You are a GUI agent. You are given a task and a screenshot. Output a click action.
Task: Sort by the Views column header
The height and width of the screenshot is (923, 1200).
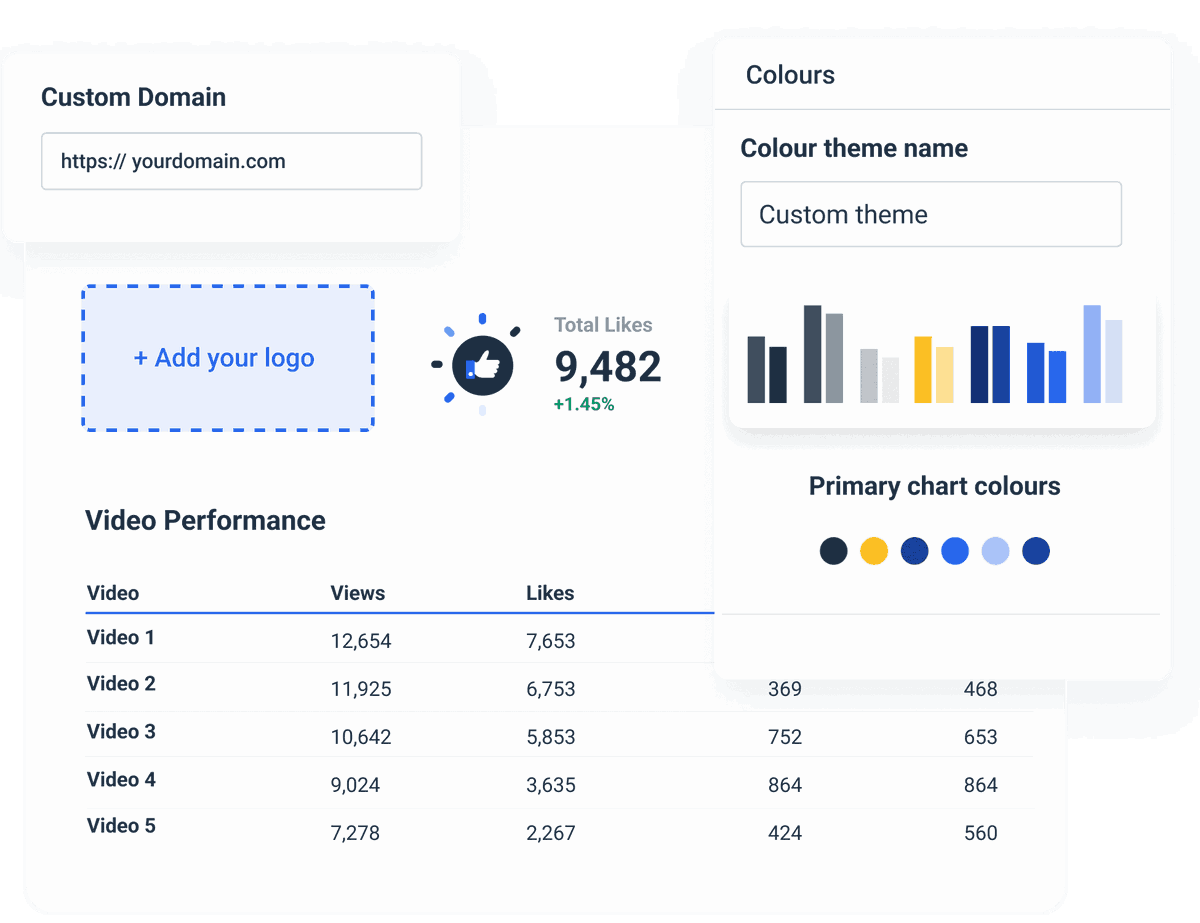357,593
